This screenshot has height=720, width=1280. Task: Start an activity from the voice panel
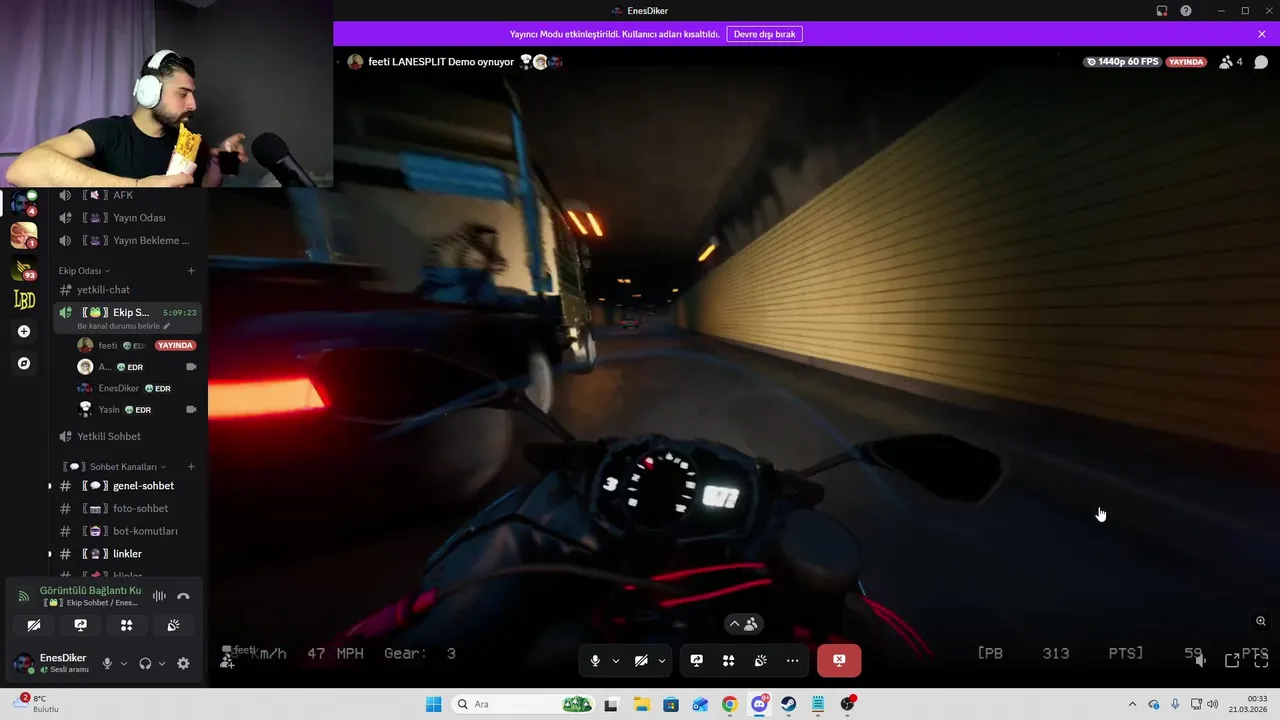click(126, 626)
